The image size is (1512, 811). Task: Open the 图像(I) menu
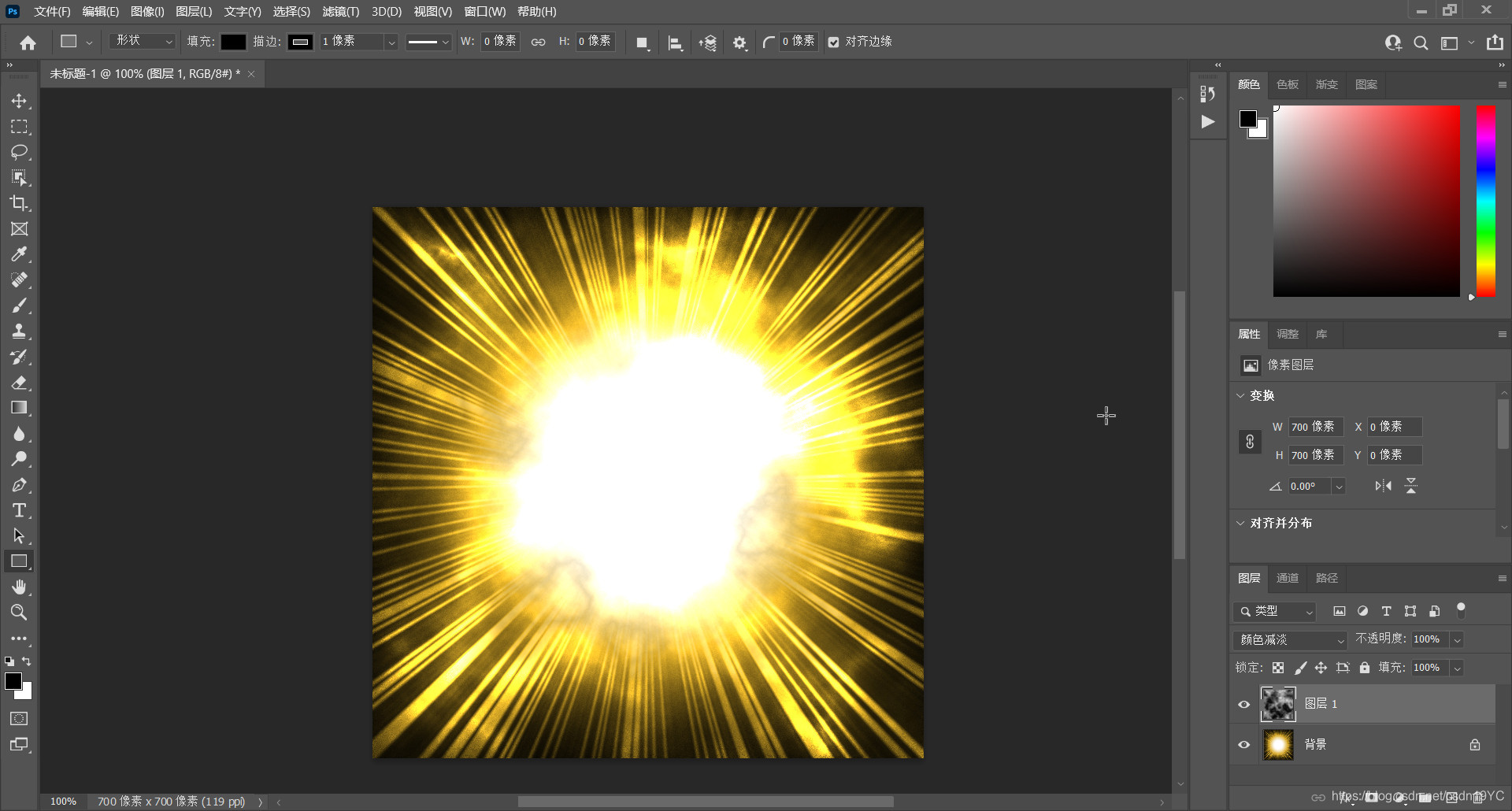tap(147, 12)
